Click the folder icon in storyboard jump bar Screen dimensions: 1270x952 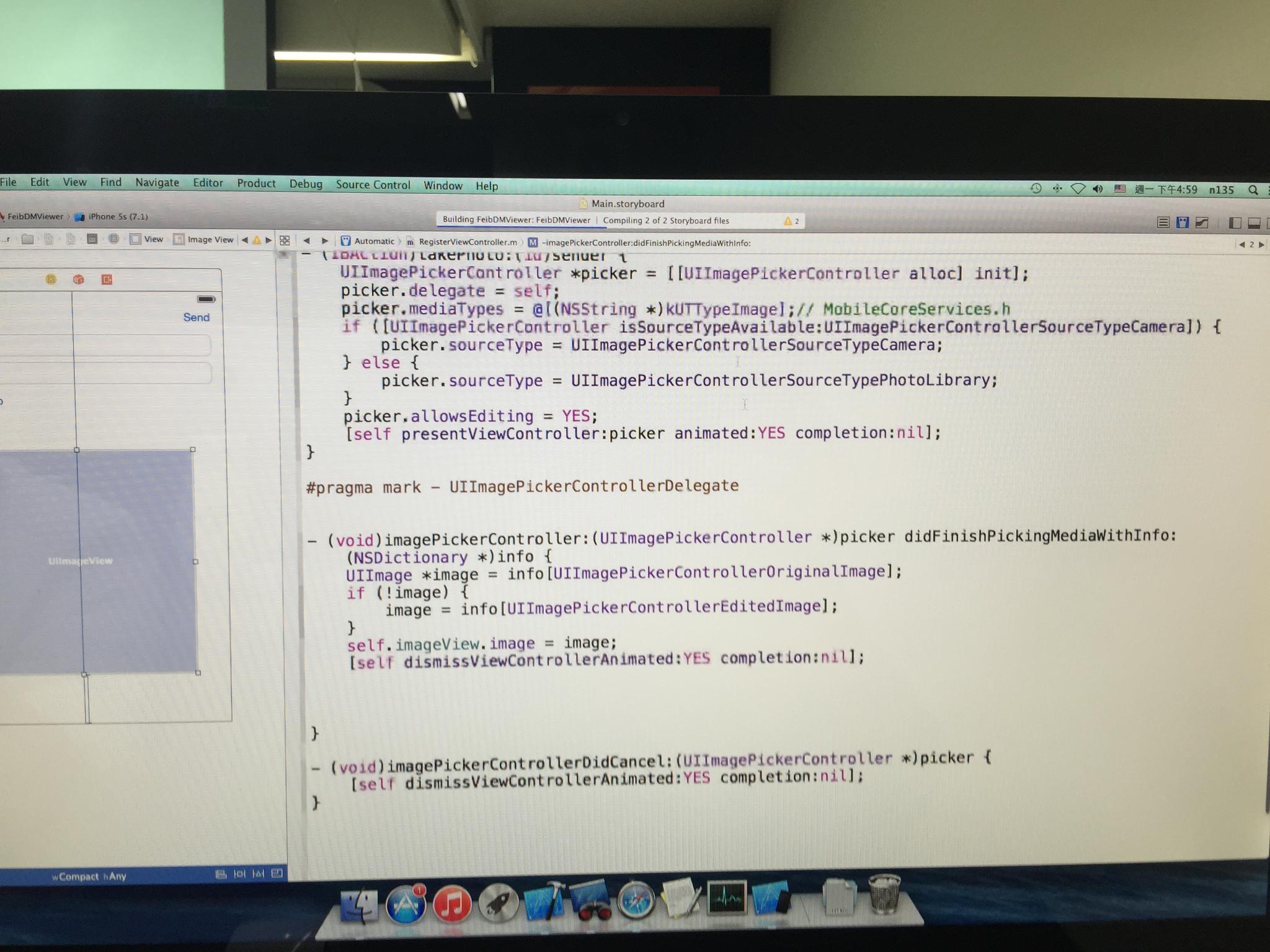coord(27,239)
